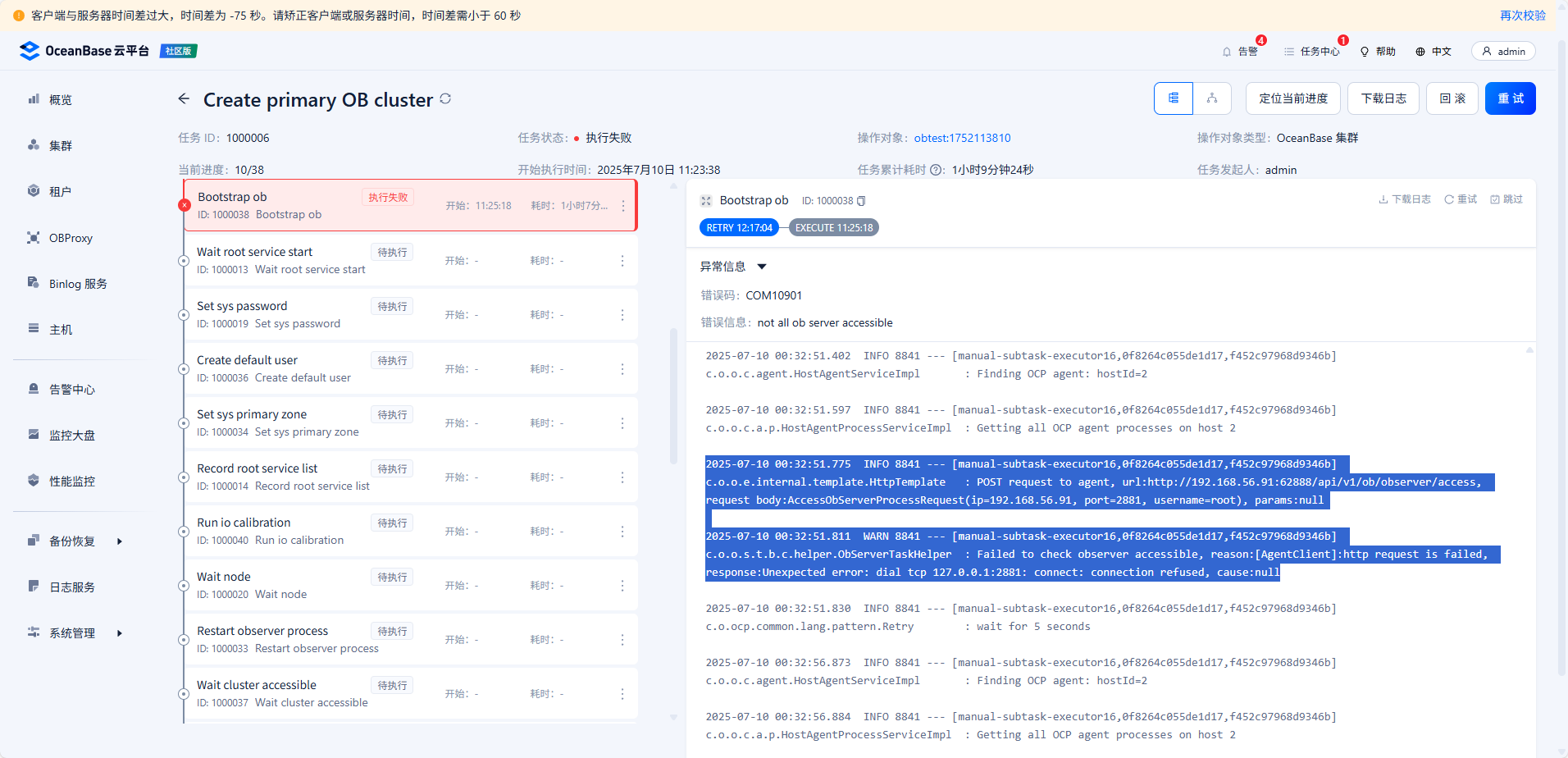Open more menu for Set sys primary zone

point(622,423)
